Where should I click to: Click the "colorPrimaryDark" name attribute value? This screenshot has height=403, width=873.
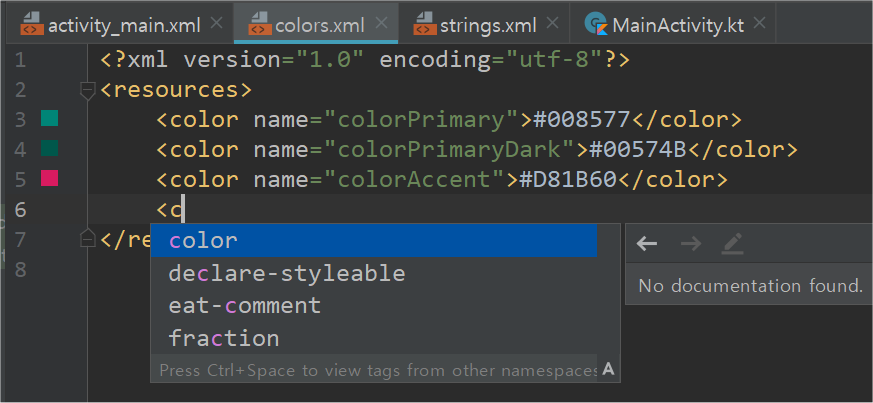[449, 150]
